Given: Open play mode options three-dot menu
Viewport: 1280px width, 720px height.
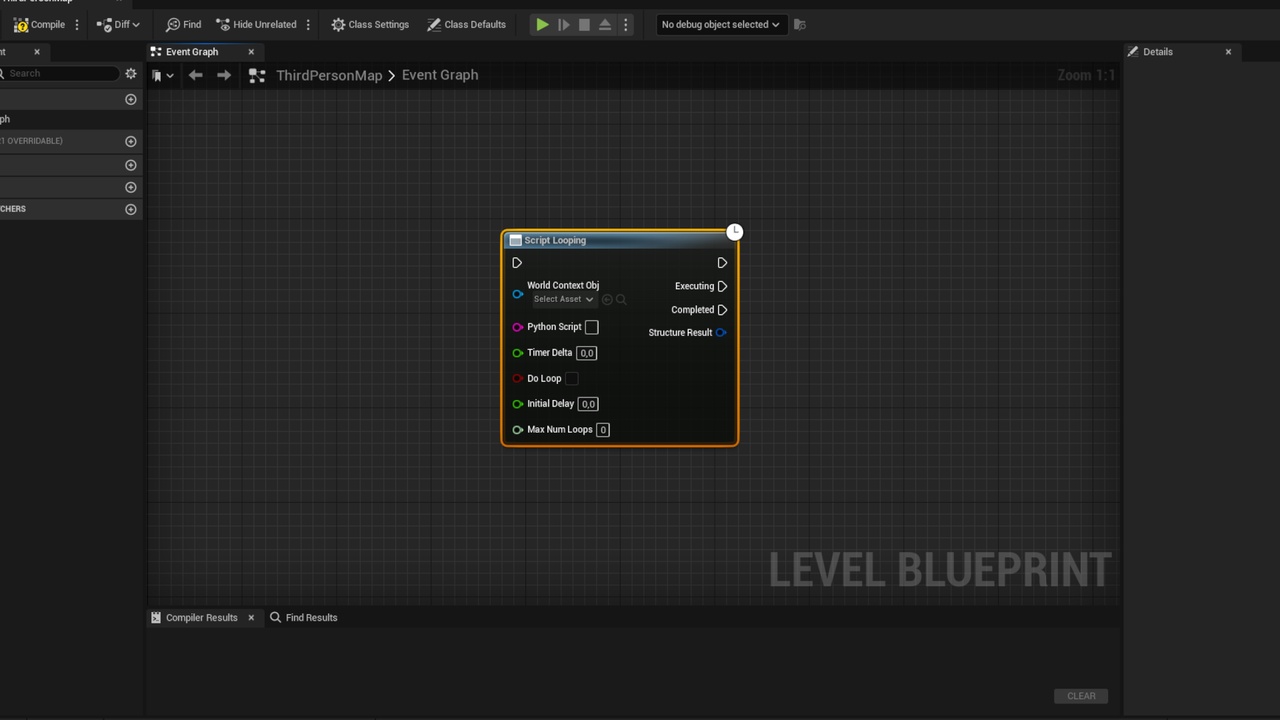Looking at the screenshot, I should pyautogui.click(x=626, y=24).
